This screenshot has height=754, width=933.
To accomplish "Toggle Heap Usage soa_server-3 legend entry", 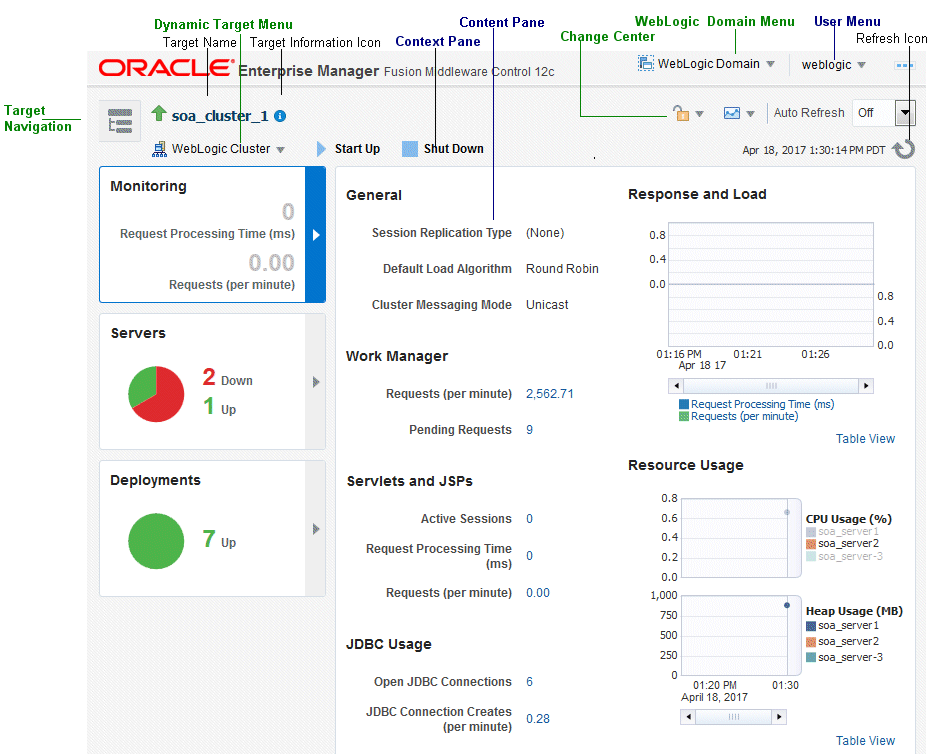I will click(844, 658).
